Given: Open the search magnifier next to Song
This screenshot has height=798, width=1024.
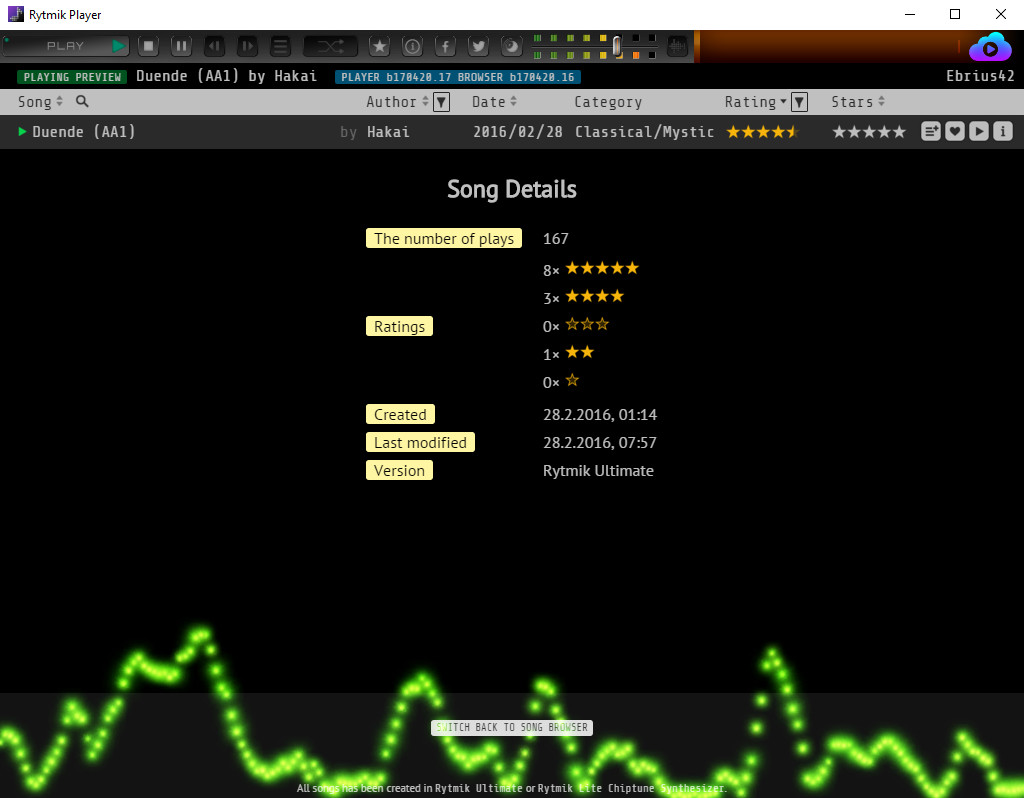Looking at the screenshot, I should tap(81, 101).
